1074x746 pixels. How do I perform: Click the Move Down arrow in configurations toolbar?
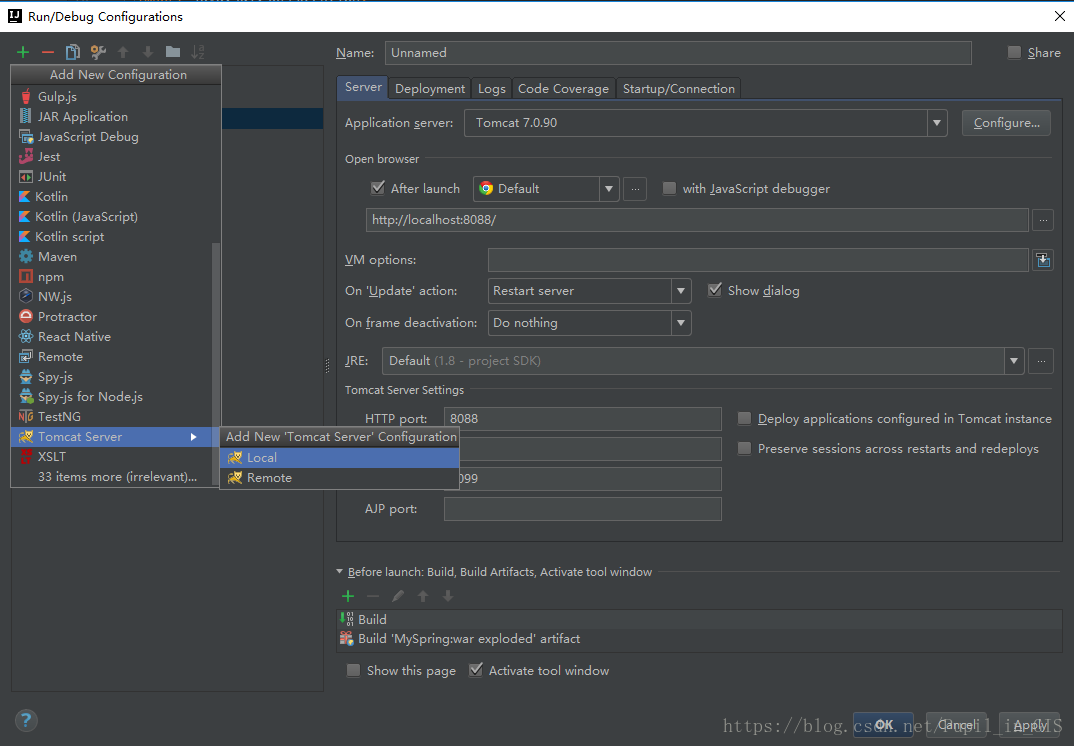tap(148, 52)
